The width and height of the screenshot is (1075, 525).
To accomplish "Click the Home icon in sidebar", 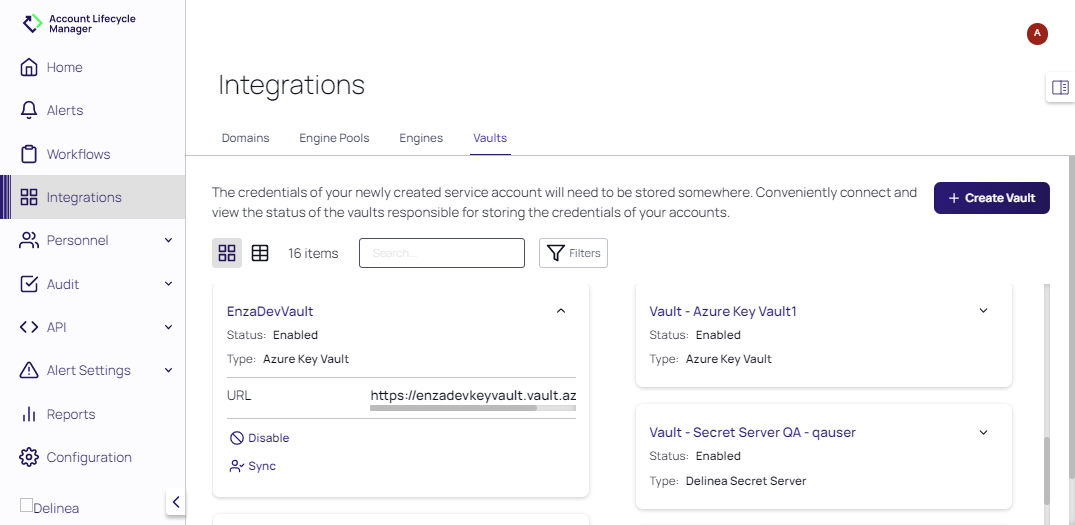I will tap(29, 68).
